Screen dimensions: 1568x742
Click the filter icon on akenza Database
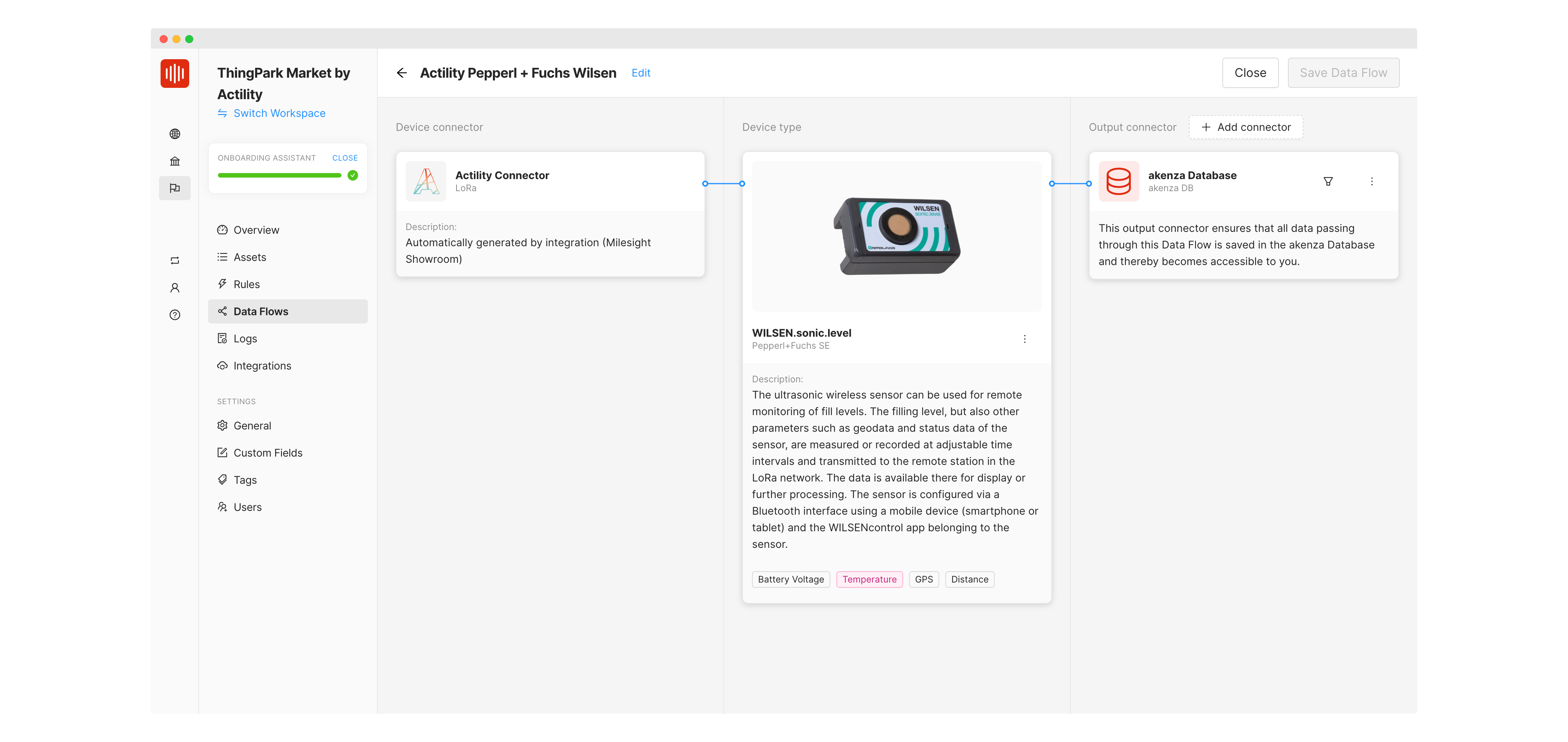point(1328,181)
